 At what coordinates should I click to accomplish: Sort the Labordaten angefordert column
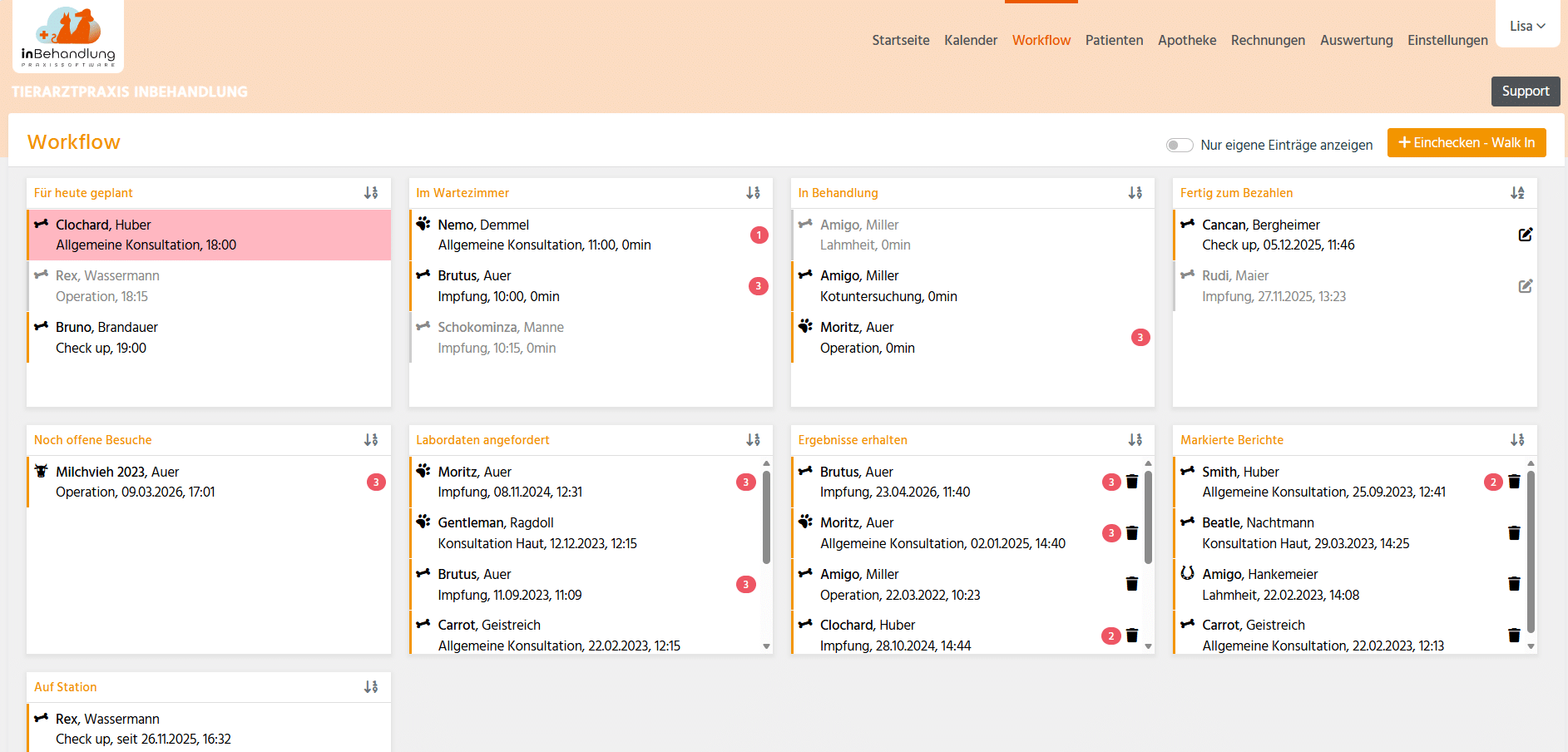pos(754,440)
